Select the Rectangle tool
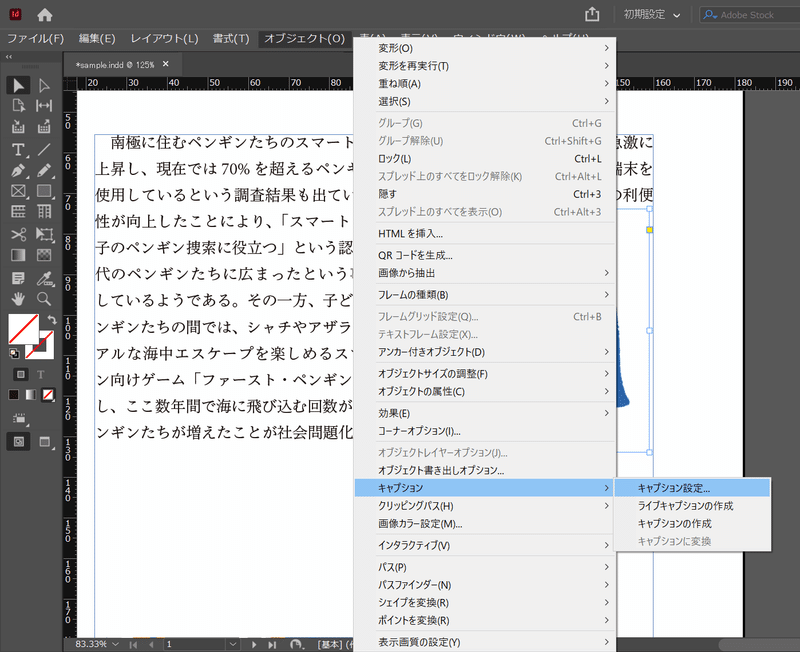The width and height of the screenshot is (800, 652). click(44, 191)
